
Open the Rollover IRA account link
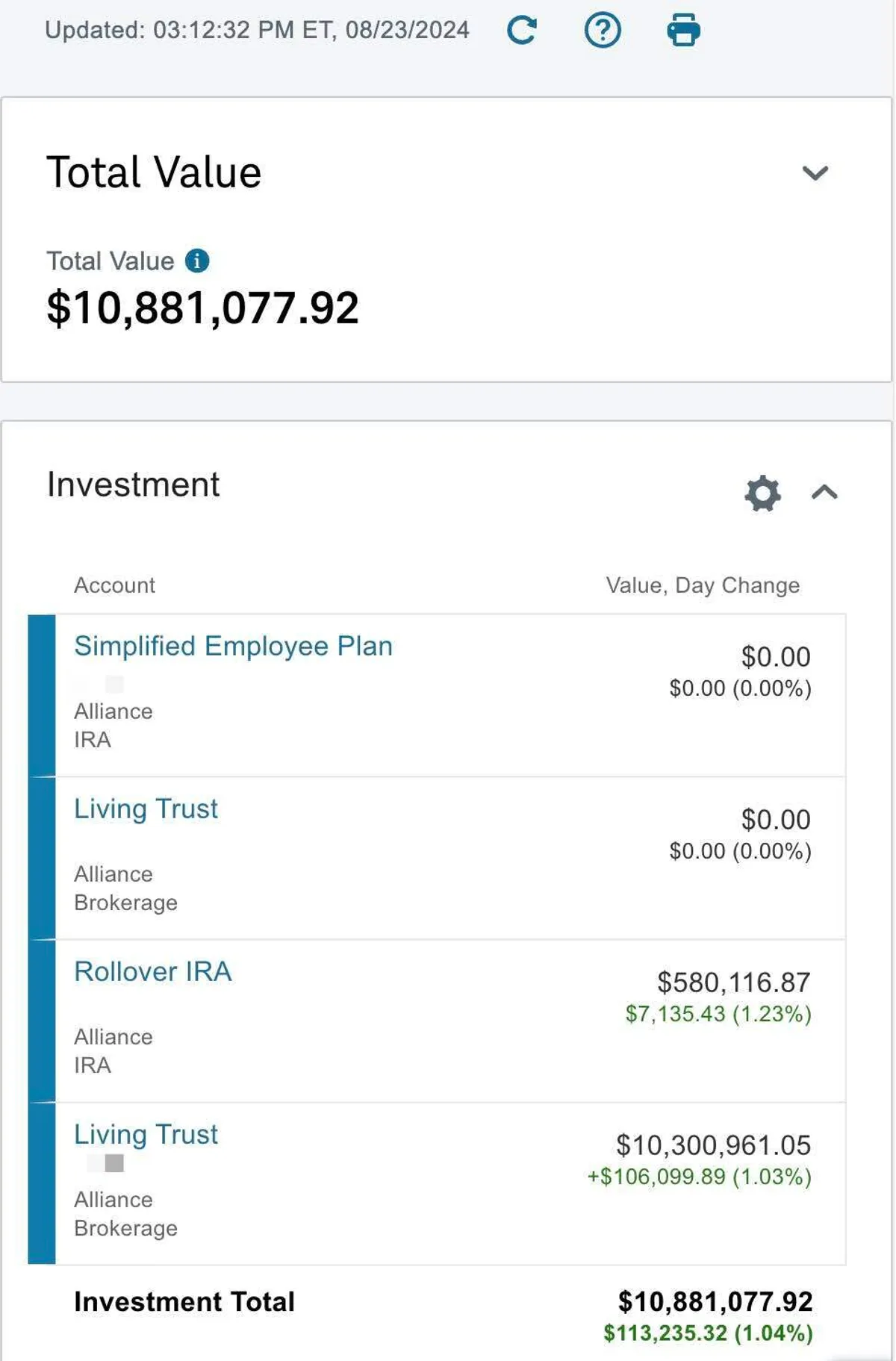(153, 971)
